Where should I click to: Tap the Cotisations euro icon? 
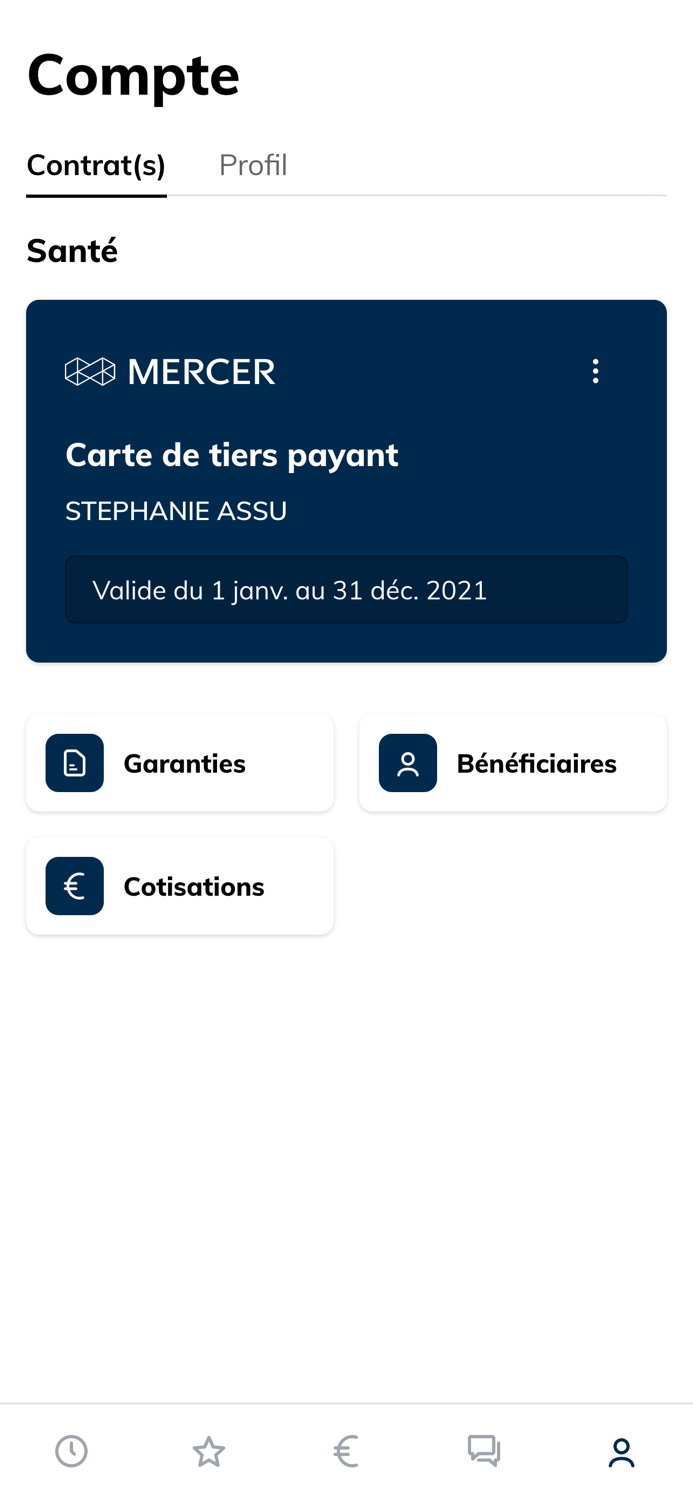pos(74,886)
